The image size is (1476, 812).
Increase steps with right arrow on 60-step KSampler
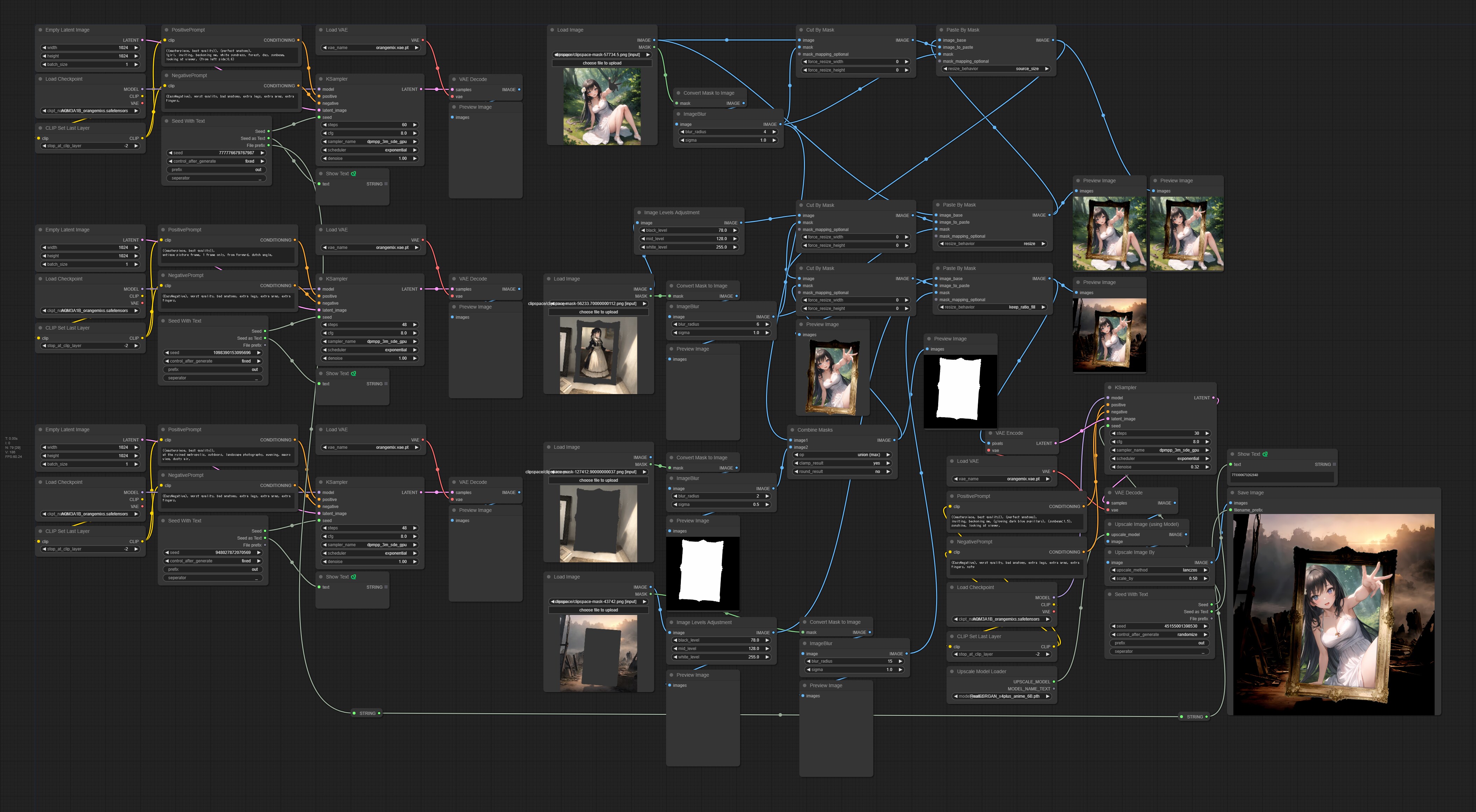click(415, 125)
